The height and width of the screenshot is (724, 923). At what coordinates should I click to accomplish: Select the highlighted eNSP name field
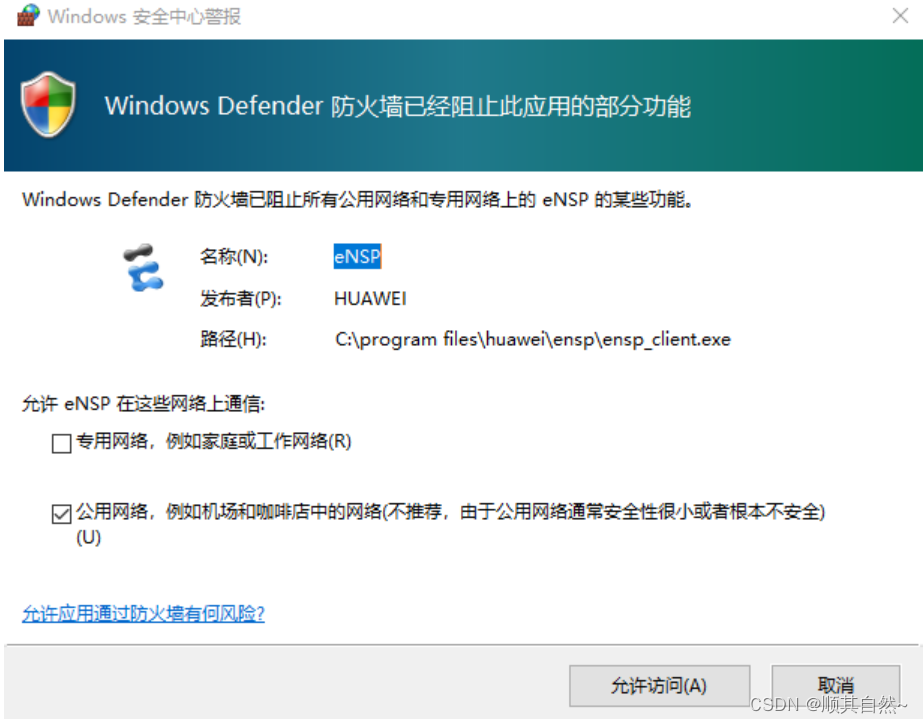click(357, 257)
